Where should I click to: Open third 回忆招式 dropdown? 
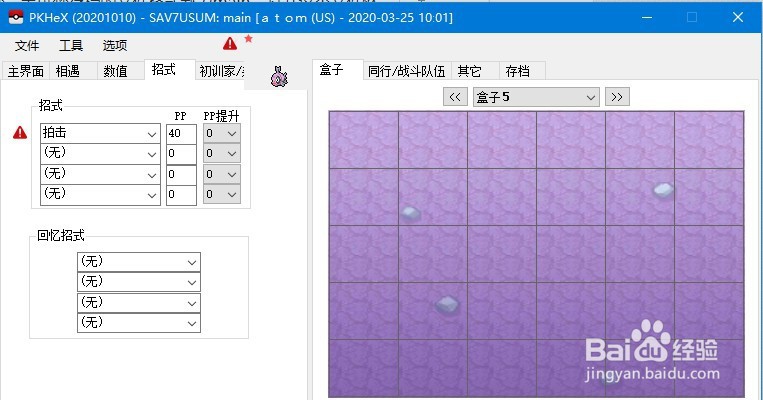pyautogui.click(x=139, y=303)
